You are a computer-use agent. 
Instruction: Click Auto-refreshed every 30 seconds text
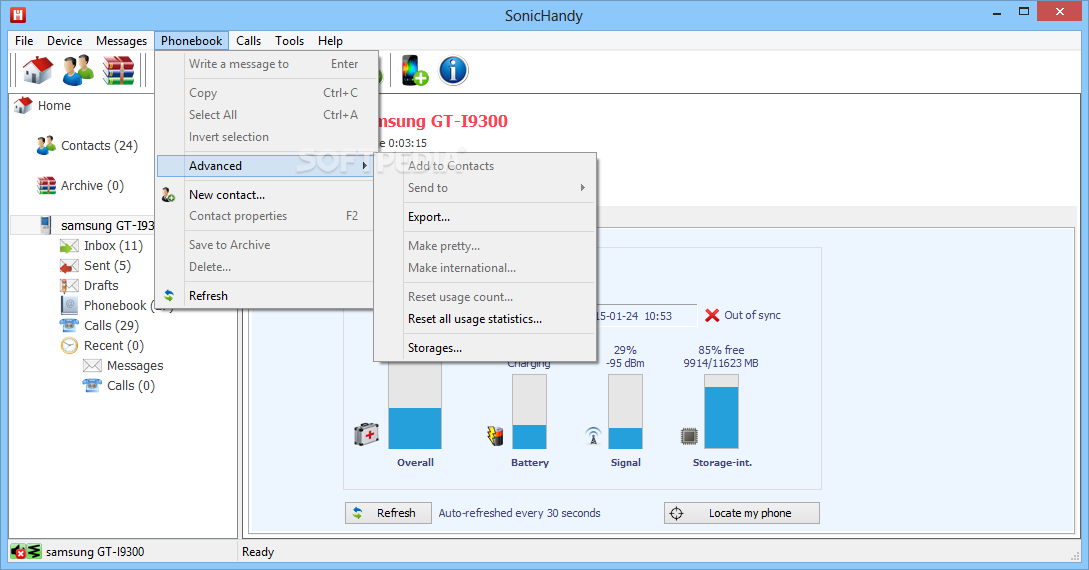pos(519,513)
